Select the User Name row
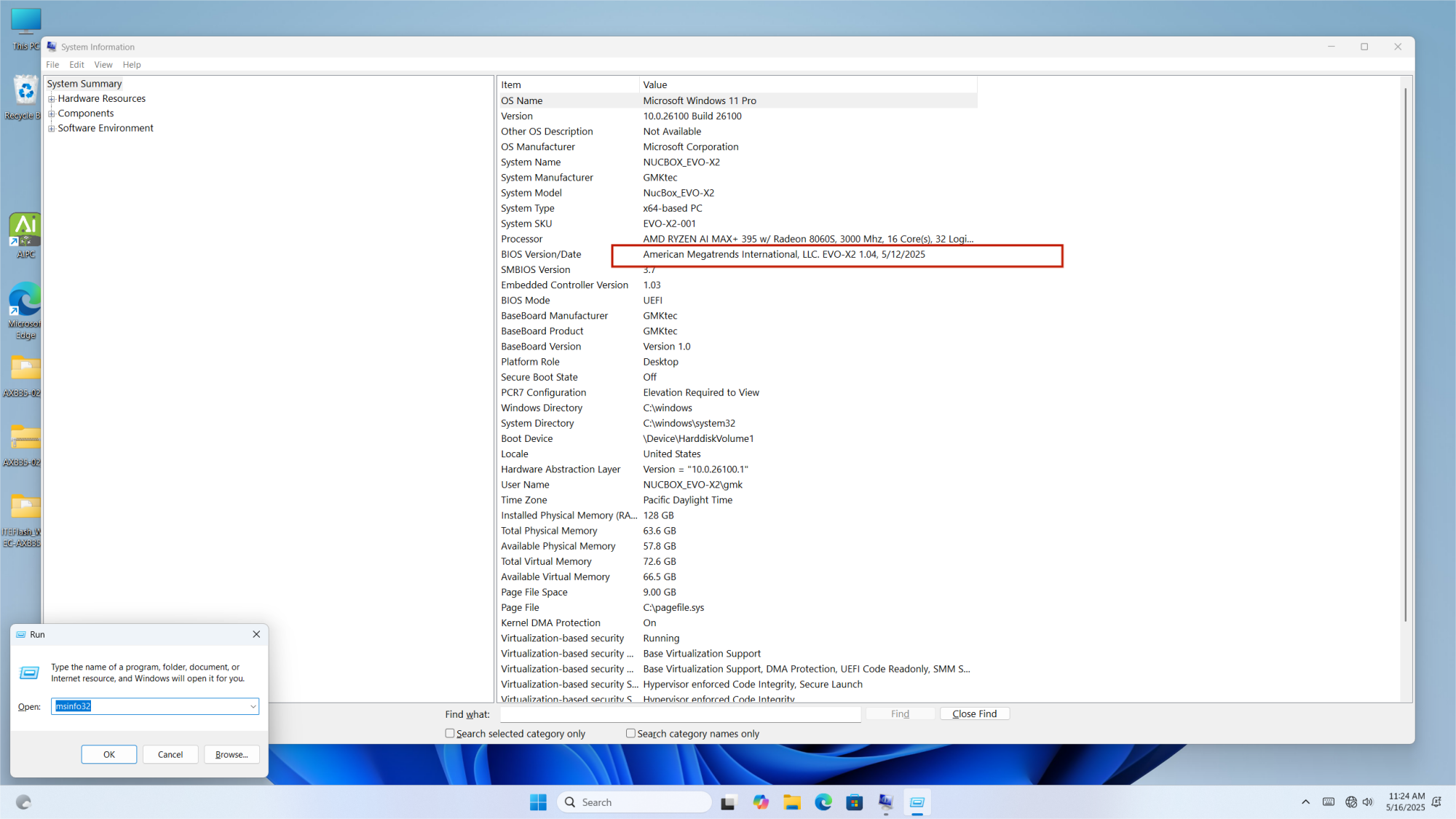Viewport: 1456px width, 819px height. (x=737, y=485)
